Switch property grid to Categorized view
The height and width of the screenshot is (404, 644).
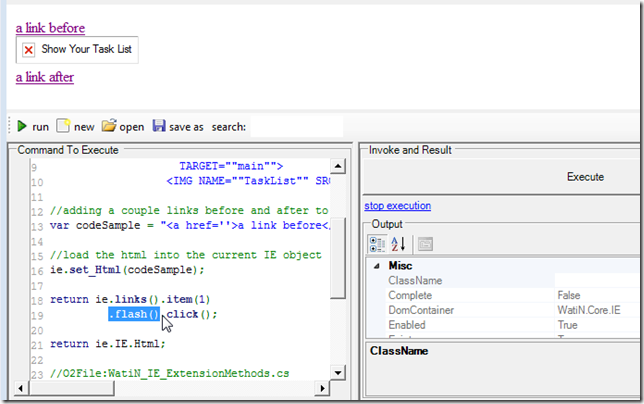378,244
